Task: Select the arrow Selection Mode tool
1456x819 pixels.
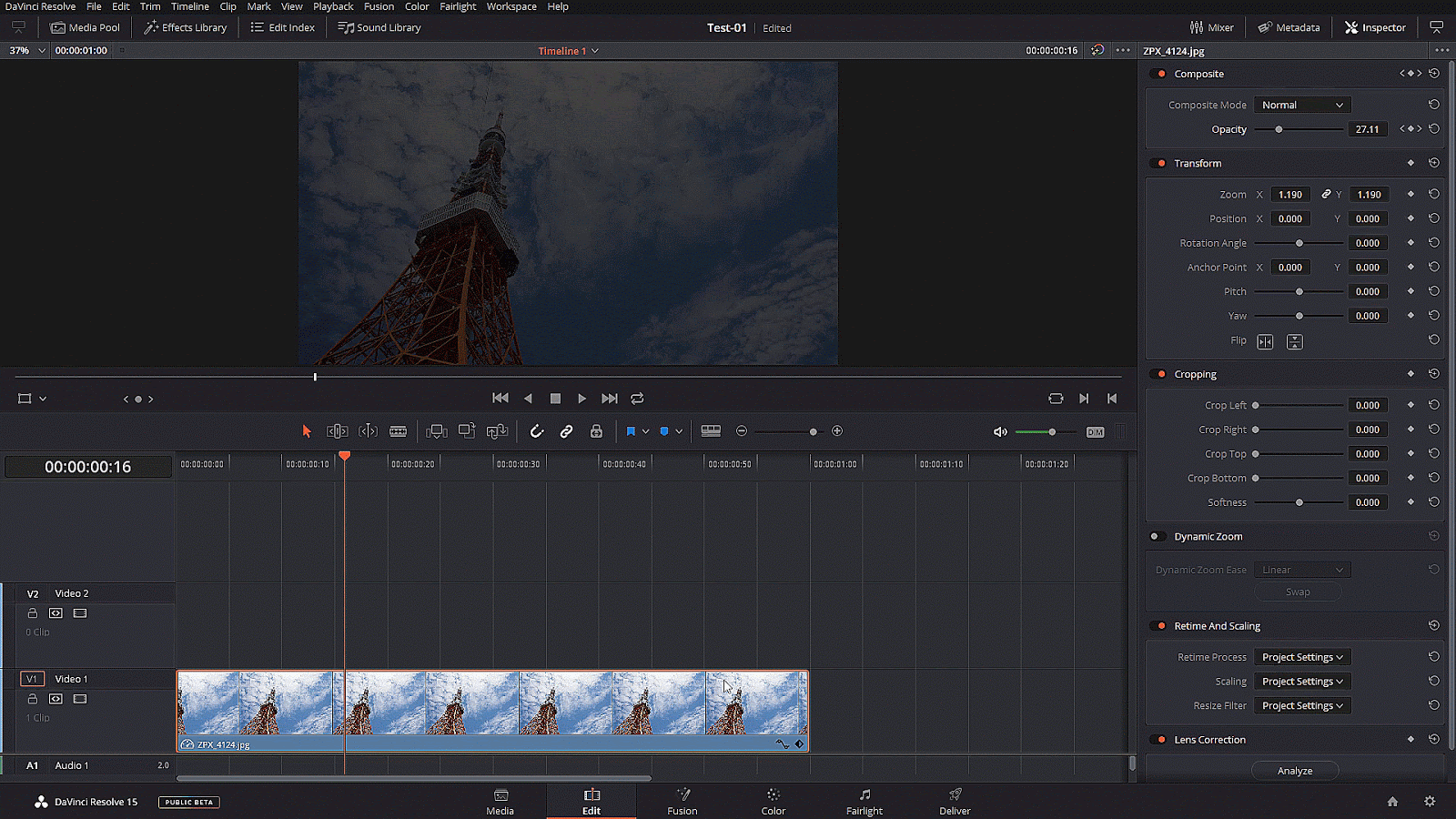Action: click(x=307, y=431)
